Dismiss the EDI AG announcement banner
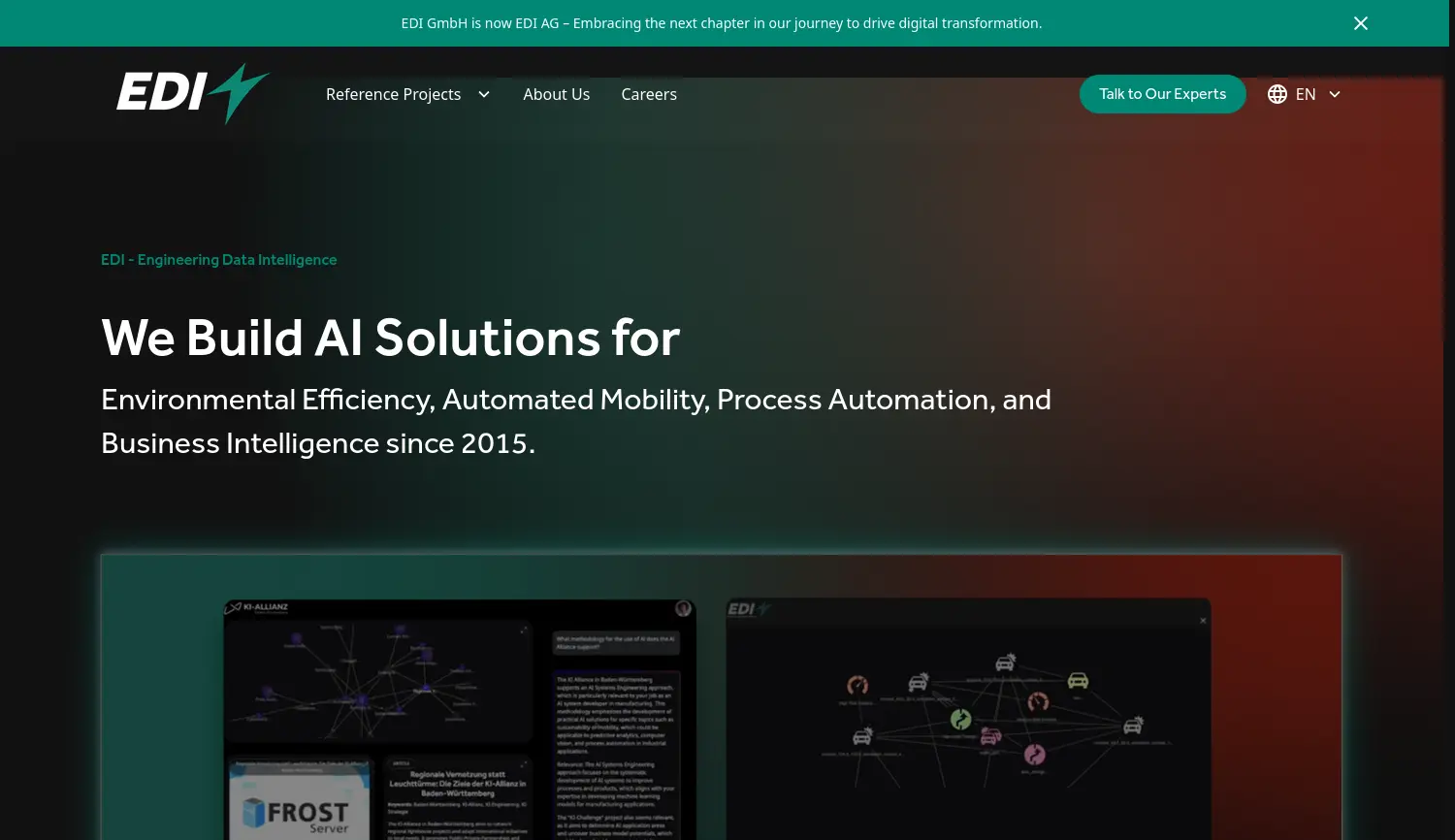 point(1360,23)
